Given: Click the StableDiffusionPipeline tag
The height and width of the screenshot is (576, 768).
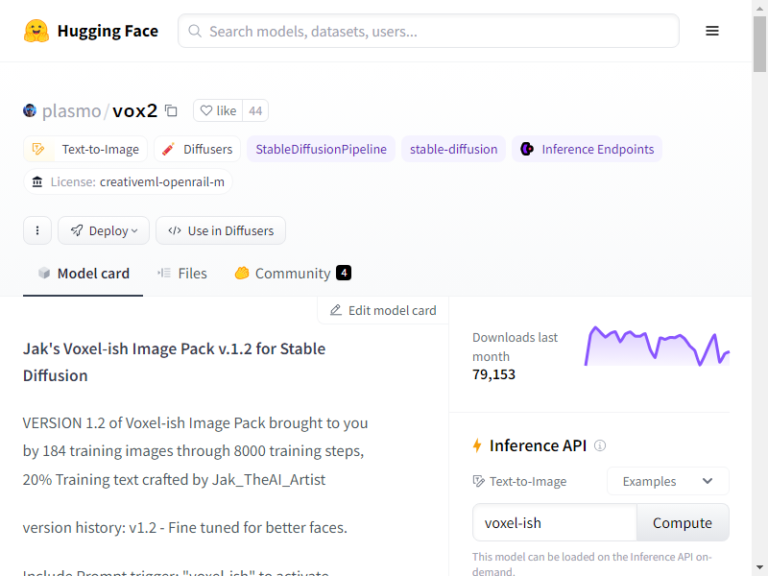Looking at the screenshot, I should [x=321, y=149].
